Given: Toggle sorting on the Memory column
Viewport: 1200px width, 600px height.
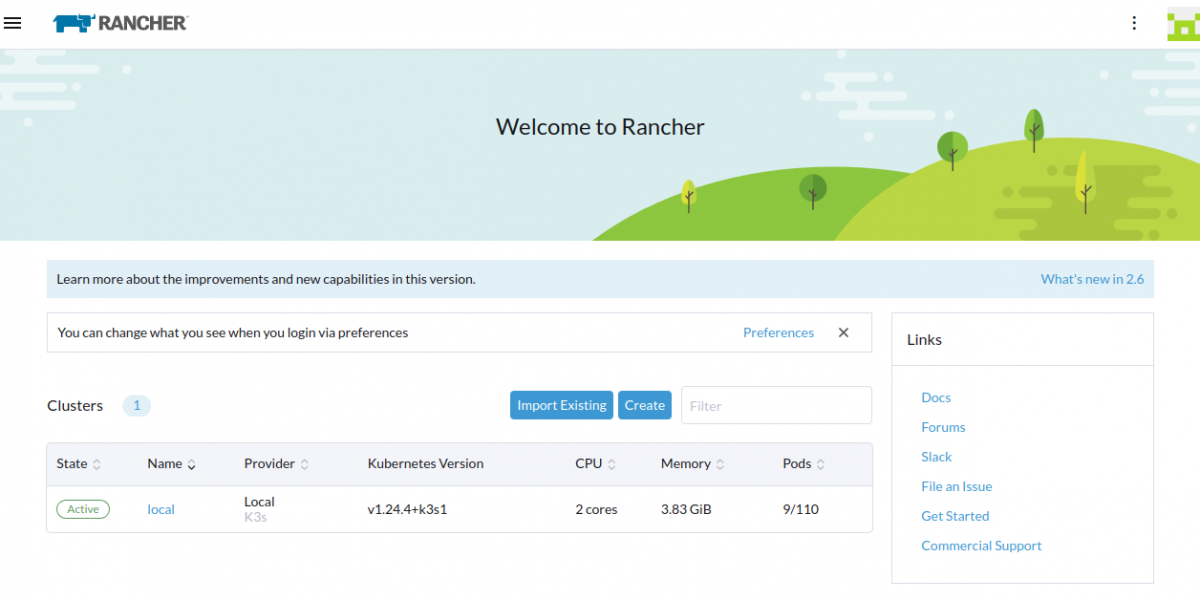Looking at the screenshot, I should pyautogui.click(x=719, y=463).
